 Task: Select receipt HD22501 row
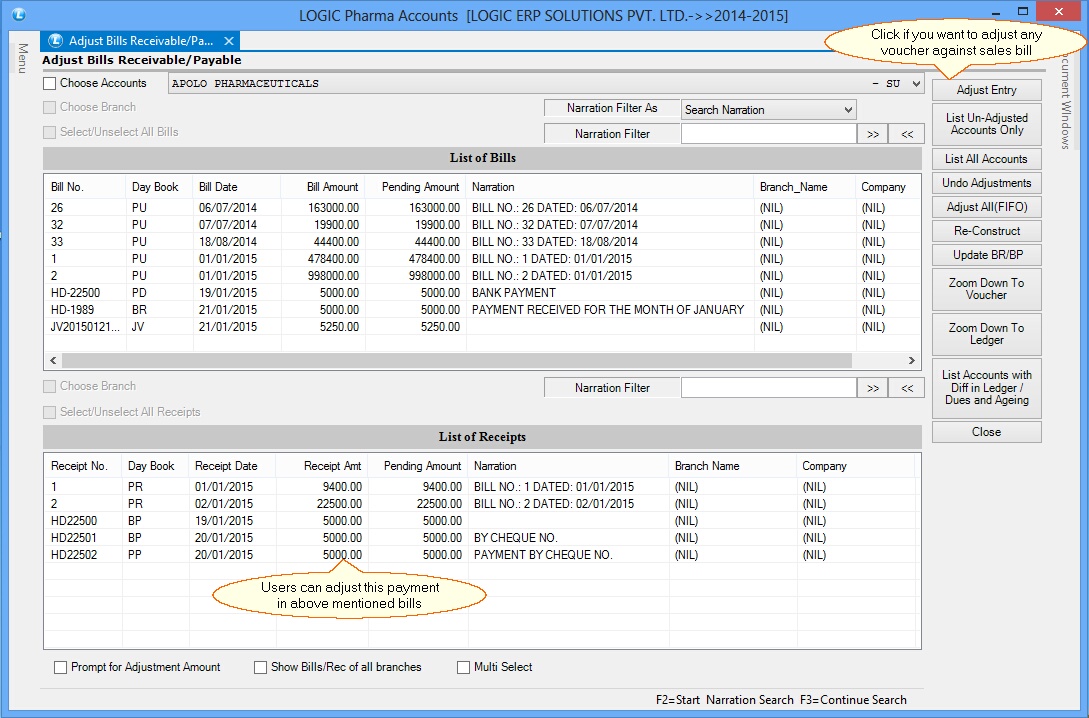pyautogui.click(x=483, y=538)
